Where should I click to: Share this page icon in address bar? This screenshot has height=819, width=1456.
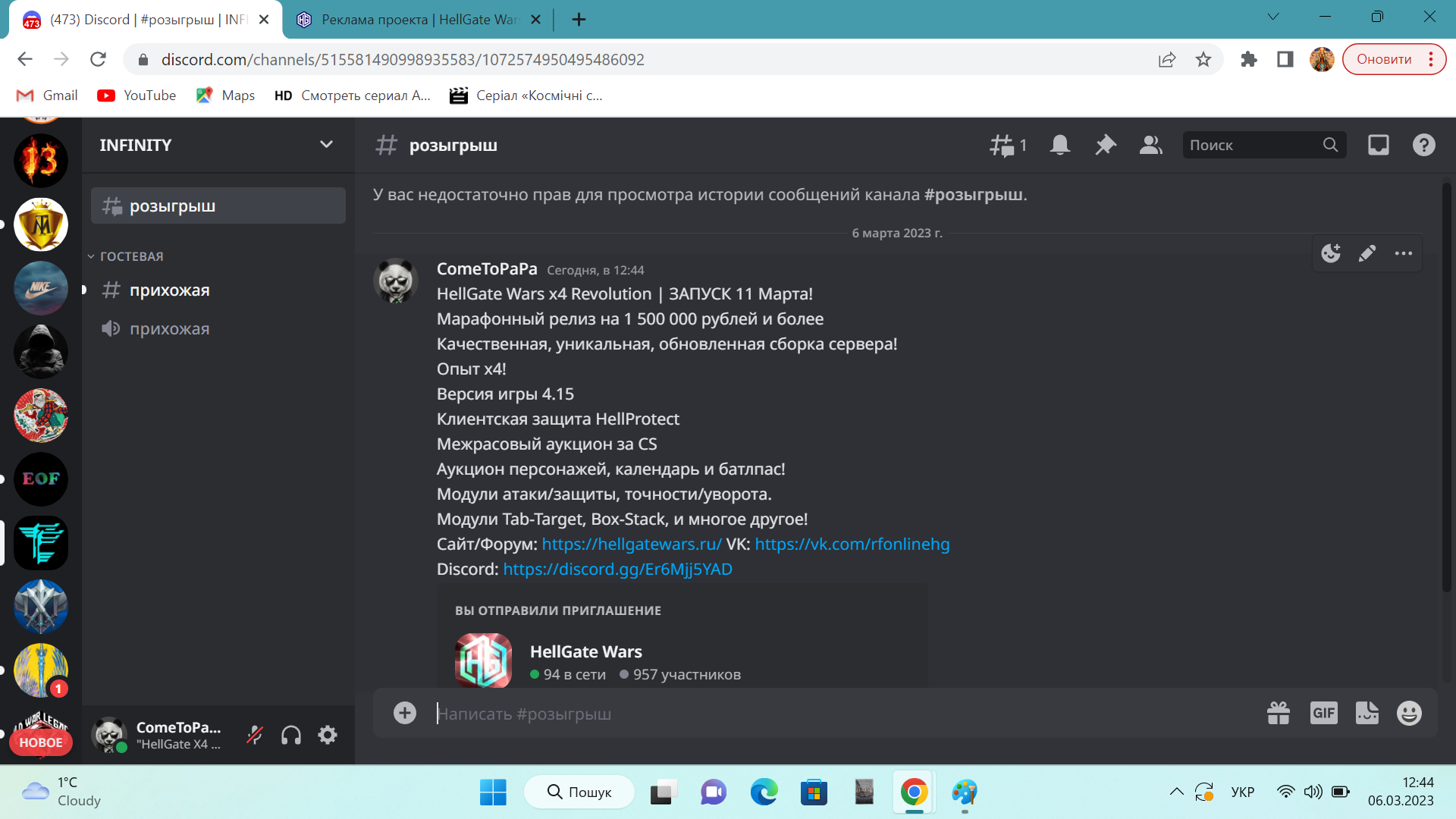click(x=1167, y=59)
